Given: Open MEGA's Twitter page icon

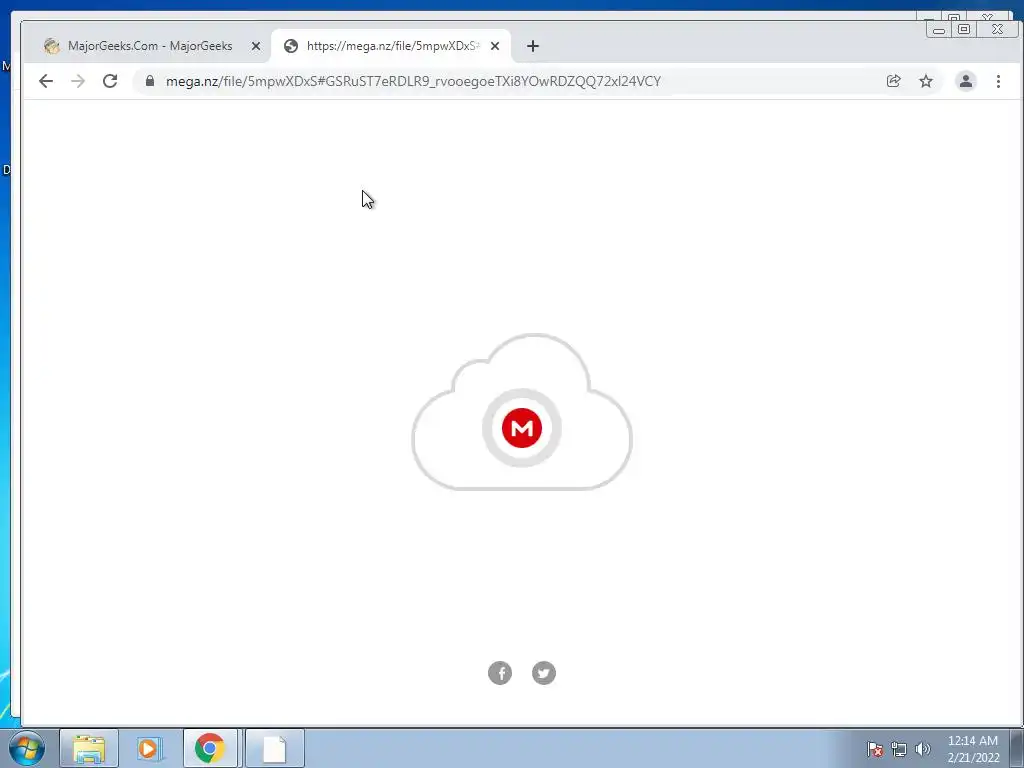Looking at the screenshot, I should (543, 673).
